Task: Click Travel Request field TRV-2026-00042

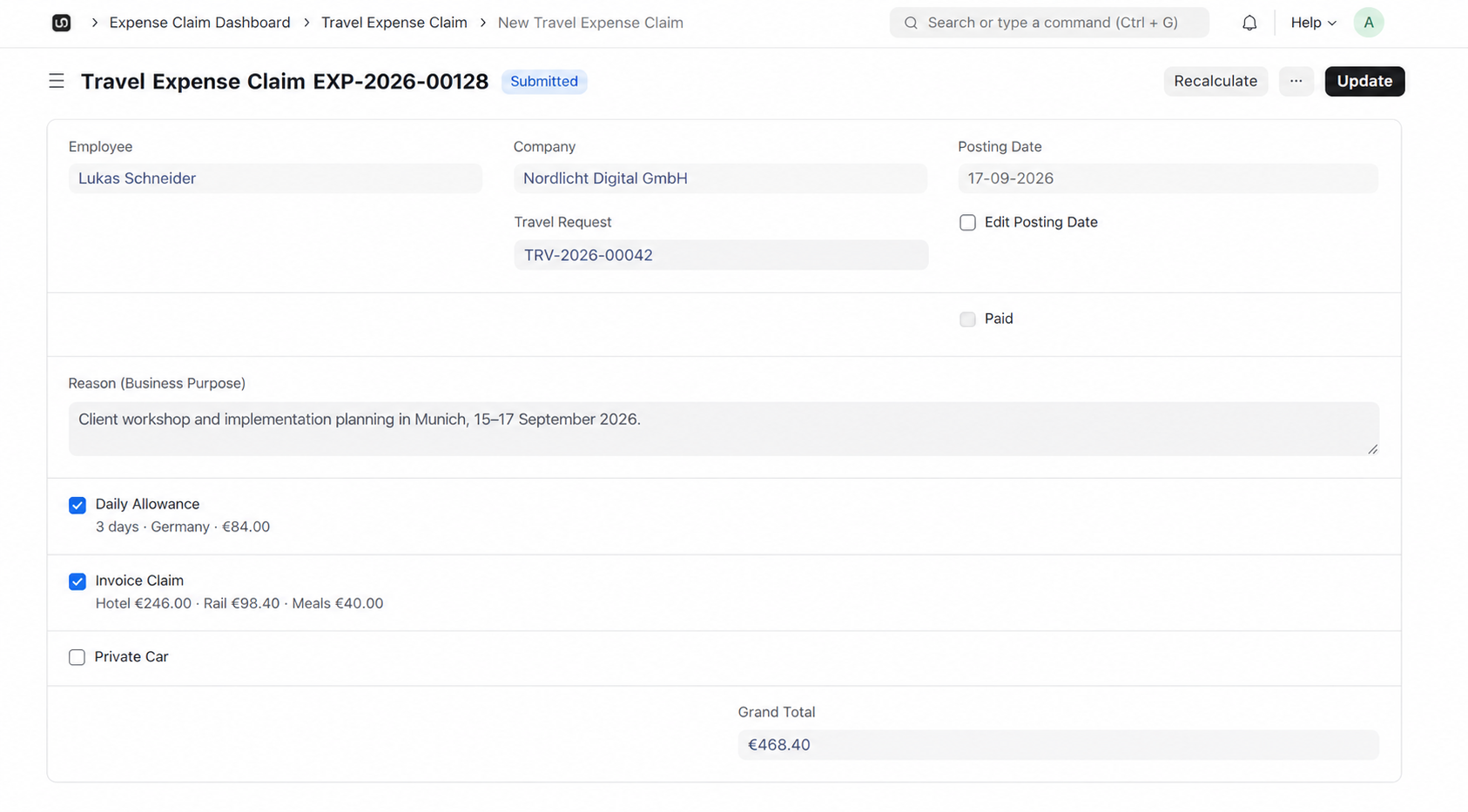Action: coord(720,255)
